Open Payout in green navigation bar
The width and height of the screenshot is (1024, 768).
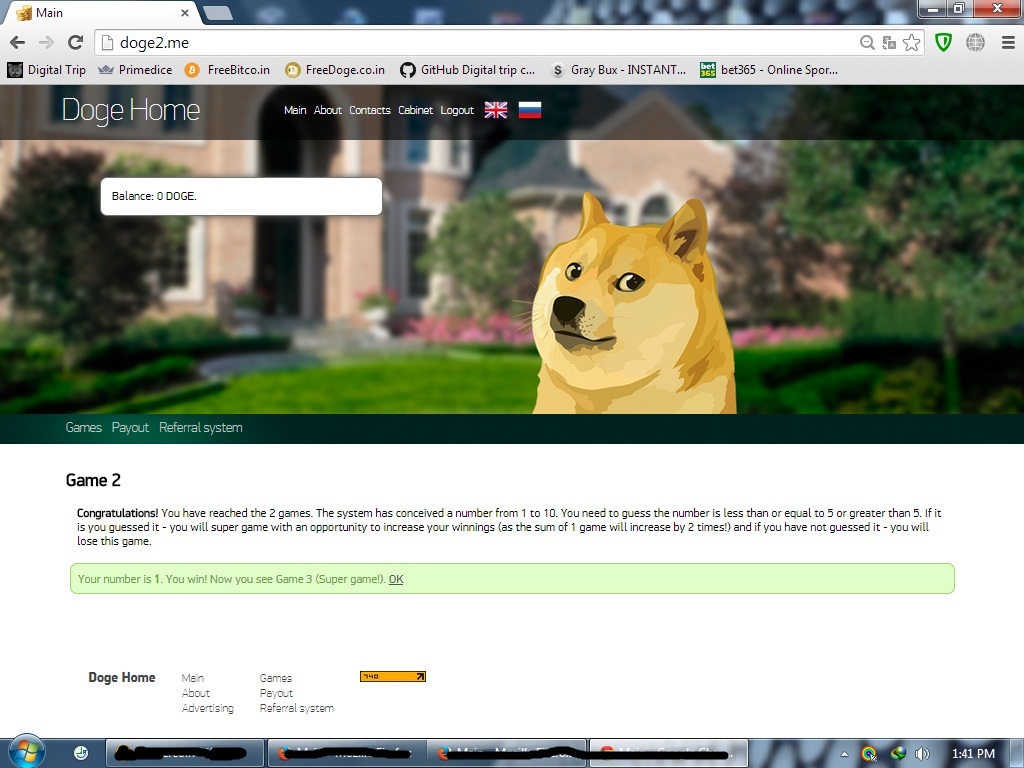click(x=130, y=428)
